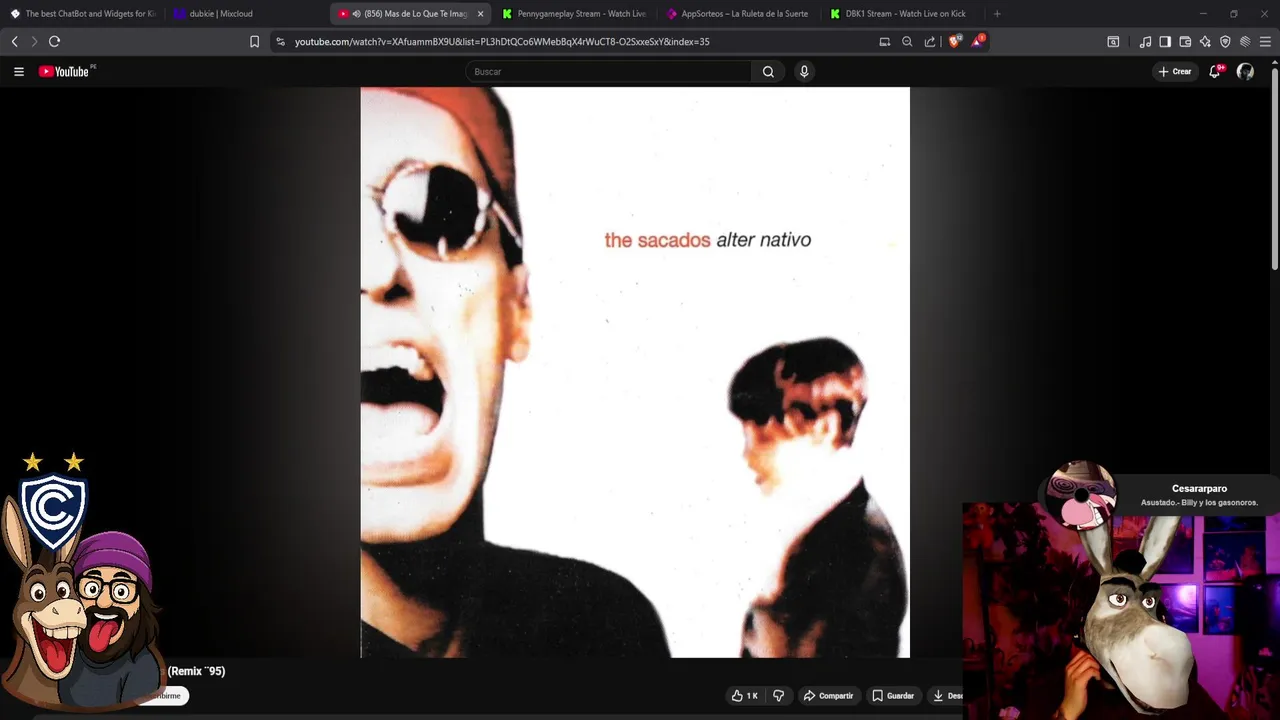1280x720 pixels.
Task: Open the YouTube guide hamburger menu
Action: tap(18, 71)
